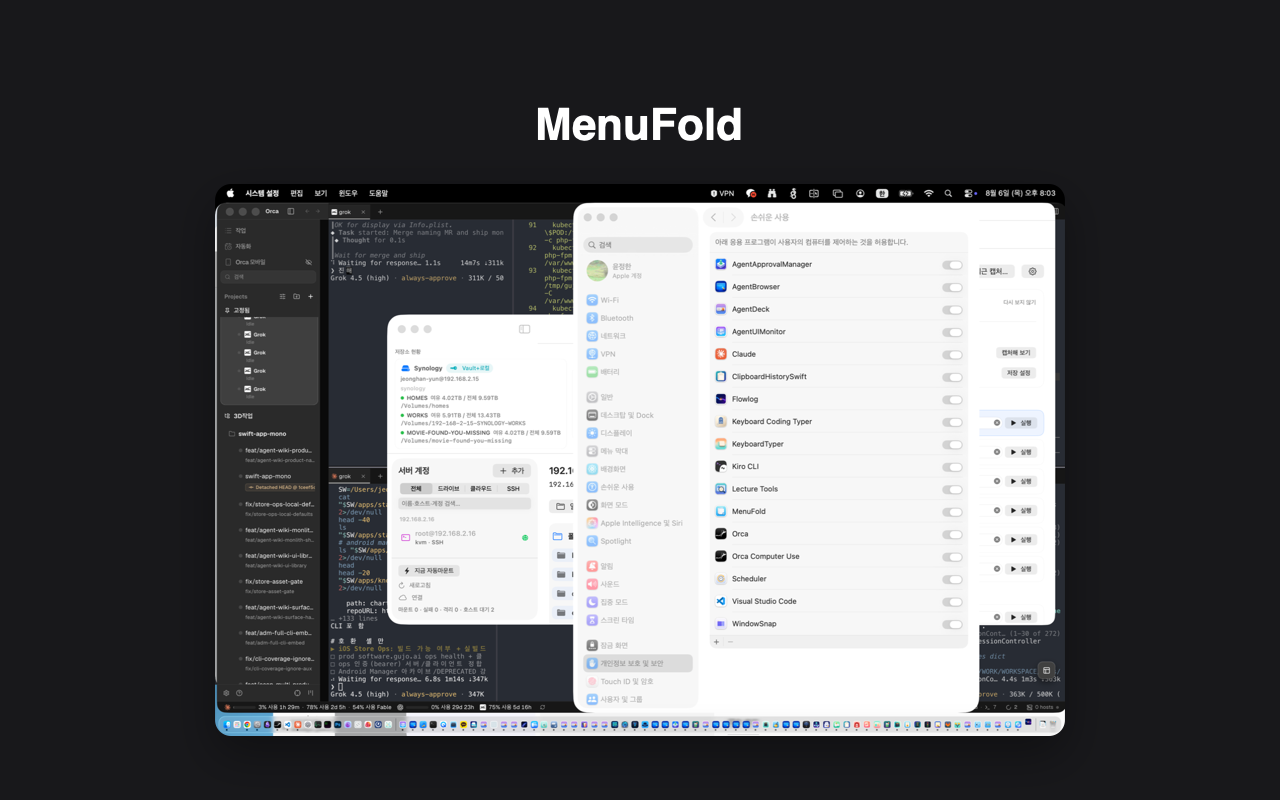
Task: Click the date and time in menu bar
Action: pyautogui.click(x=1020, y=193)
